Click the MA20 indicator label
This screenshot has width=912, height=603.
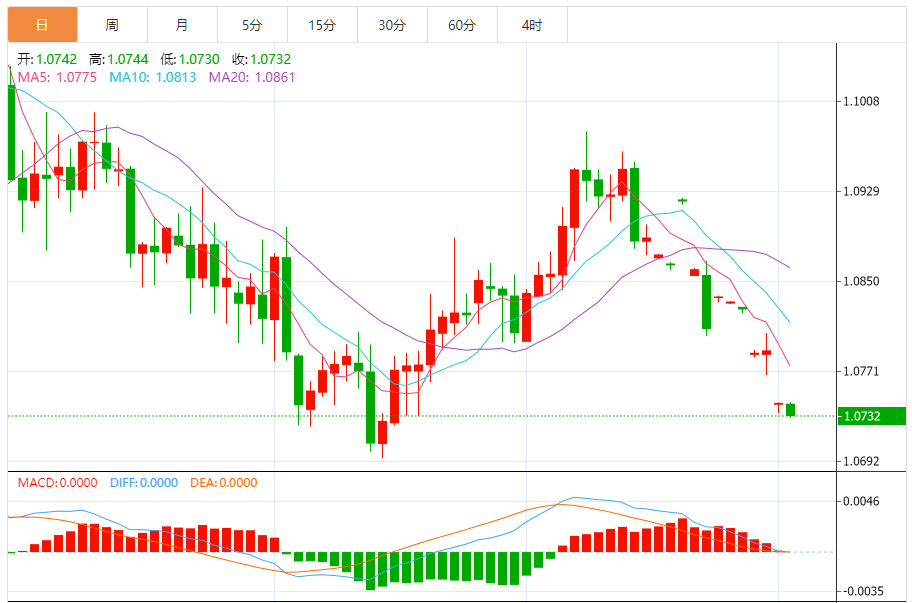tap(252, 77)
